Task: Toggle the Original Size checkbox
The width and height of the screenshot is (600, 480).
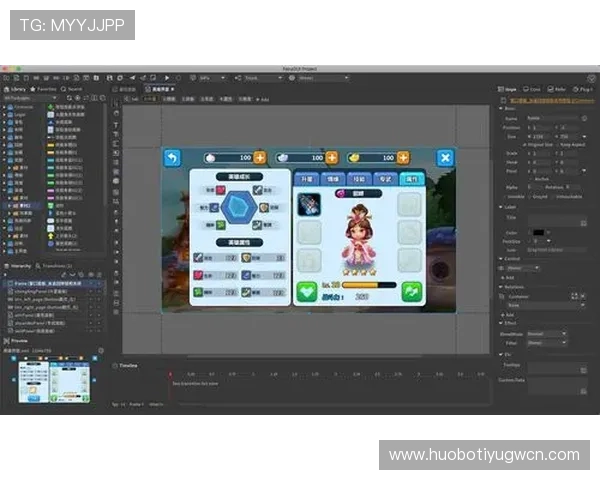Action: (x=525, y=145)
